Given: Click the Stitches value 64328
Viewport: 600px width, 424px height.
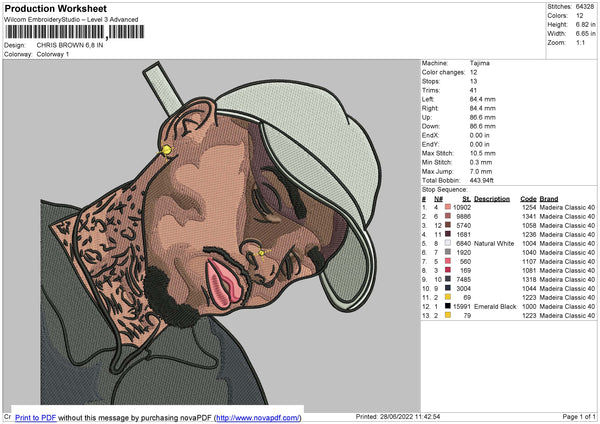Looking at the screenshot, I should [x=585, y=7].
